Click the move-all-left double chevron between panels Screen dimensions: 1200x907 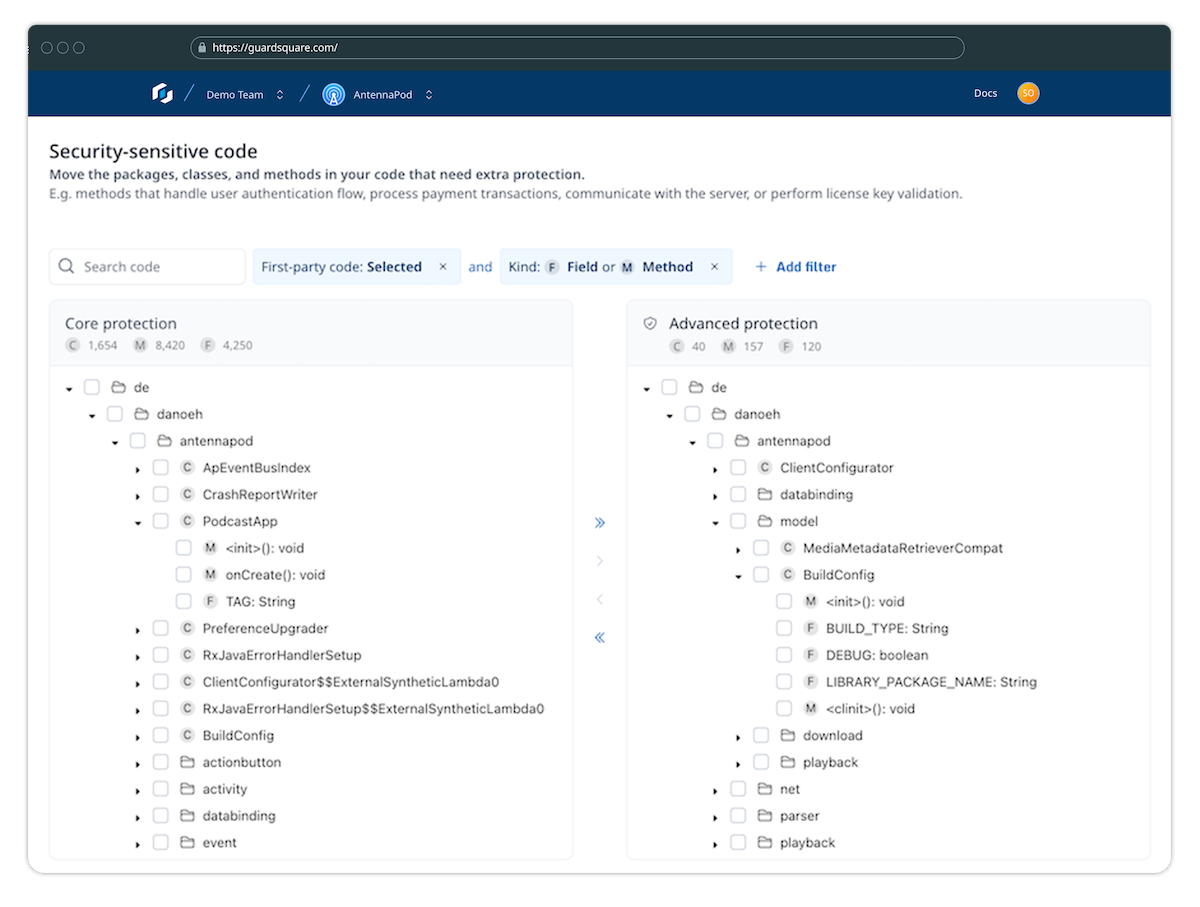point(599,637)
